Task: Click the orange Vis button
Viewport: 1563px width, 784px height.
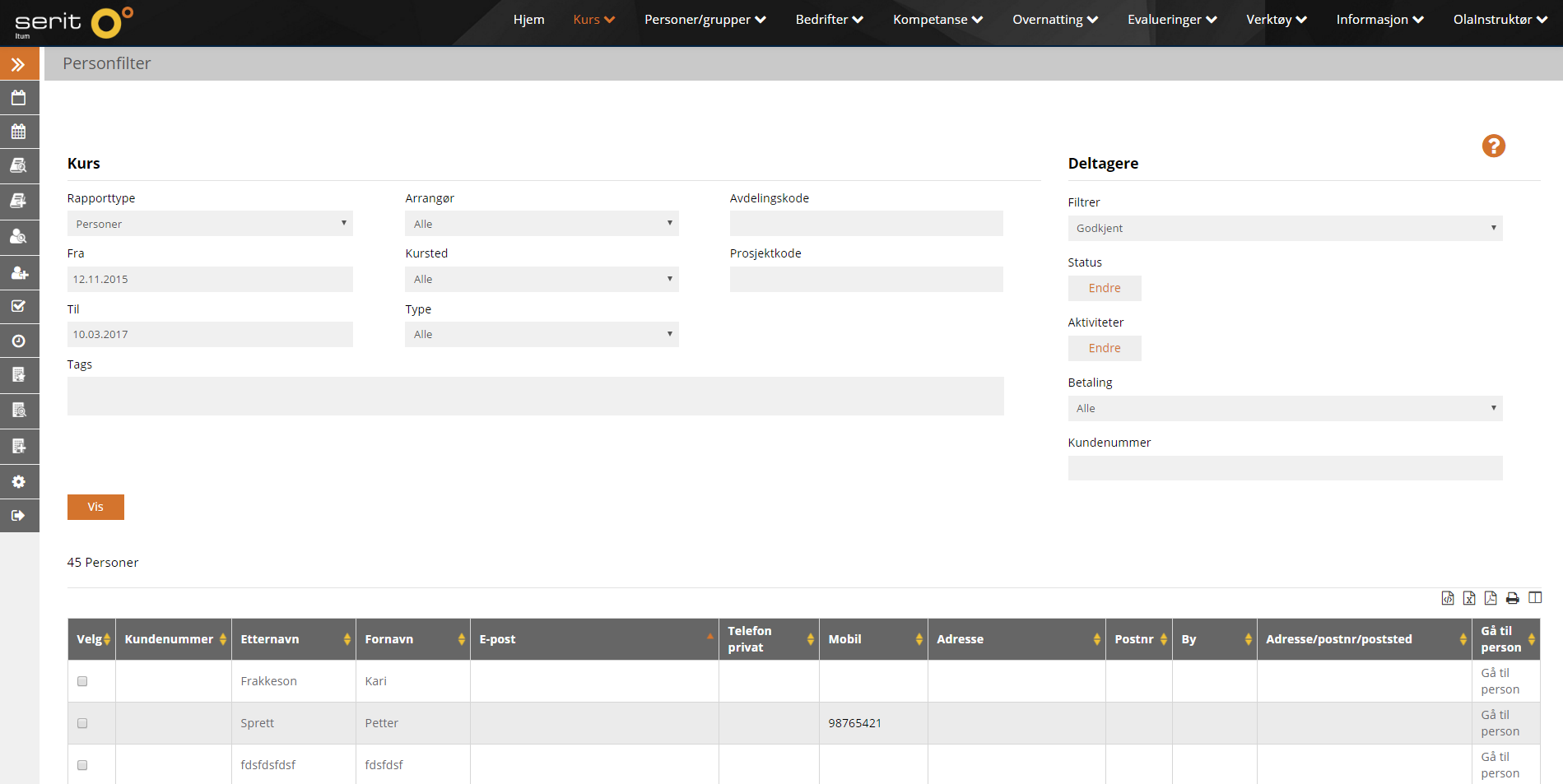Action: coord(95,507)
